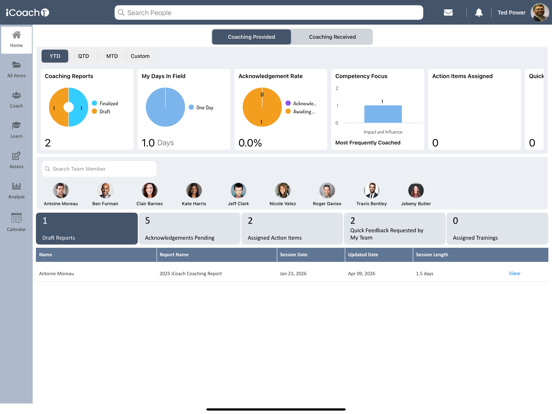Screen dimensions: 552x414
Task: Open the Analyze charts section
Action: pyautogui.click(x=16, y=190)
